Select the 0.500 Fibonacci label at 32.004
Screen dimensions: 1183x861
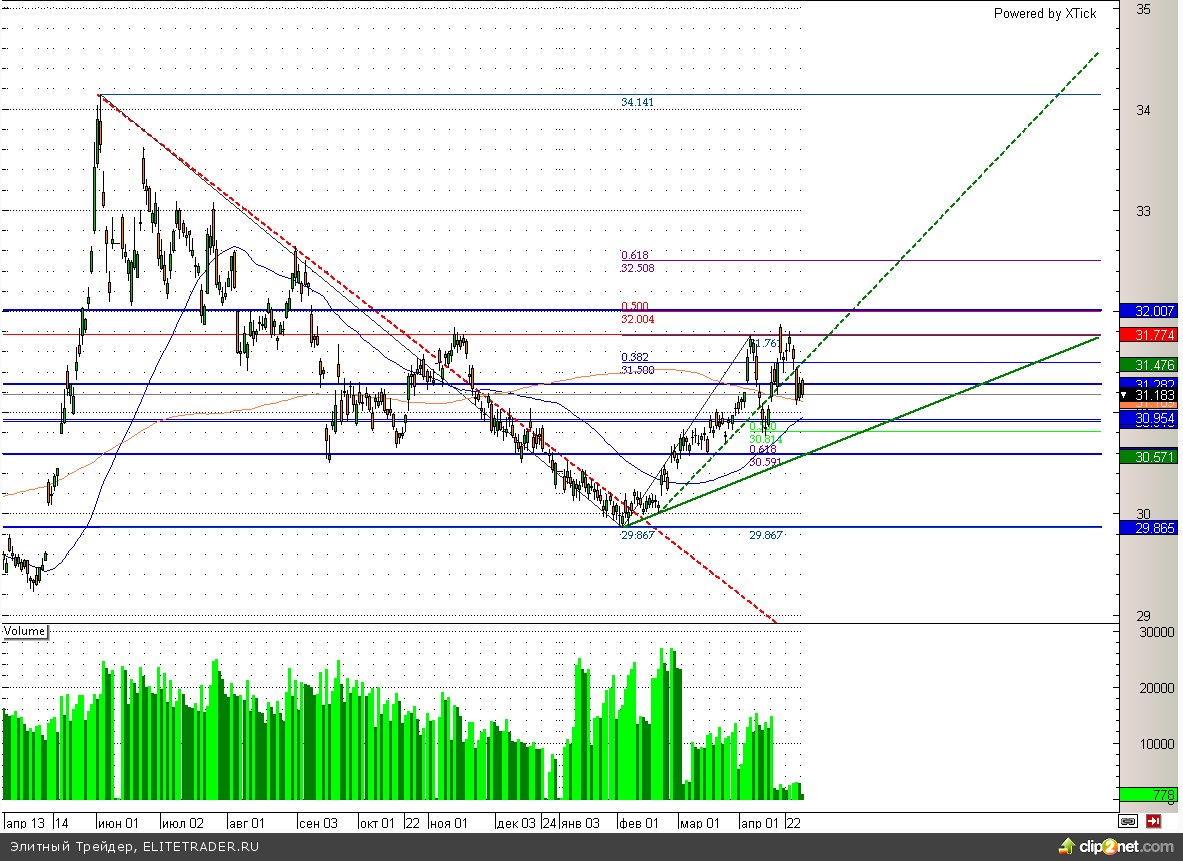tap(636, 307)
